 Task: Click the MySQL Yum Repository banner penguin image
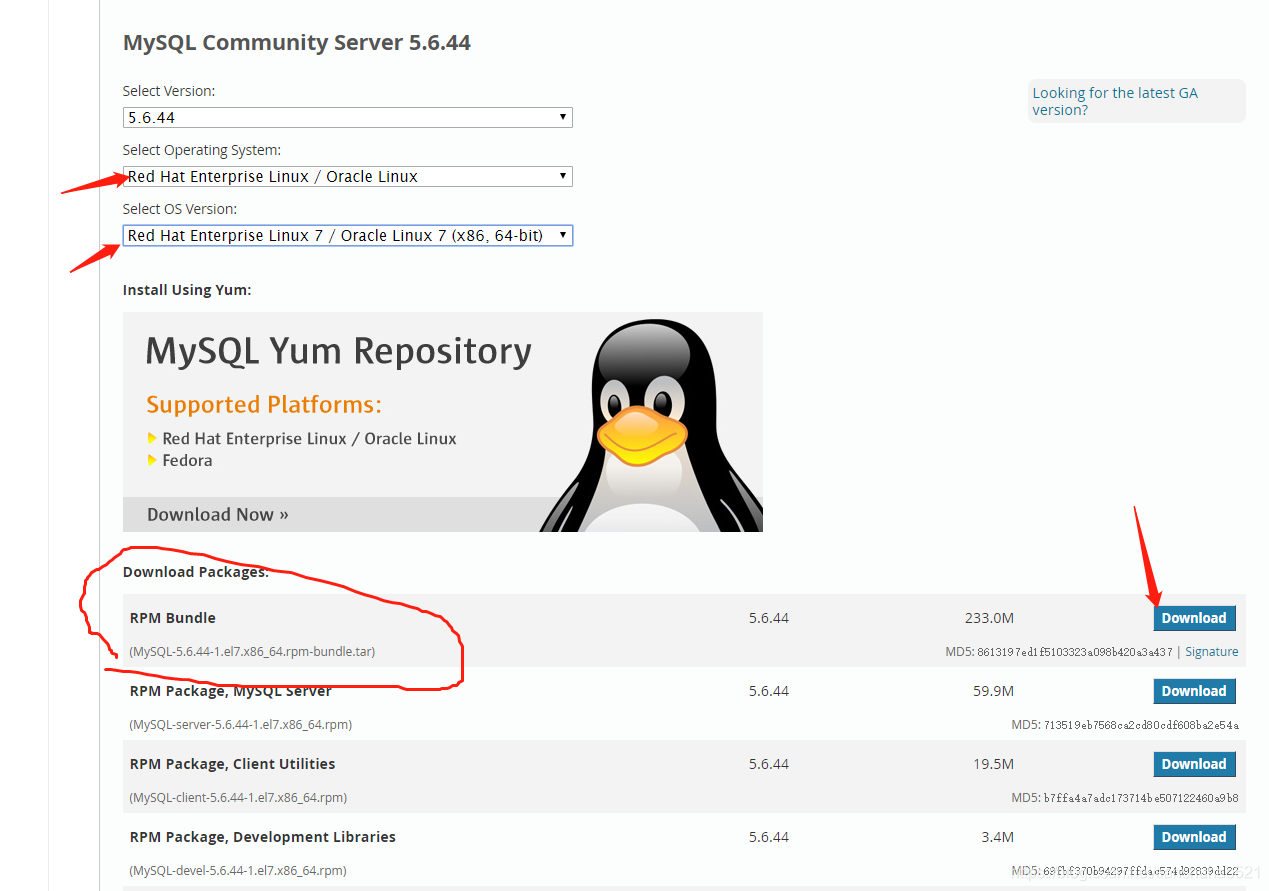[x=651, y=425]
